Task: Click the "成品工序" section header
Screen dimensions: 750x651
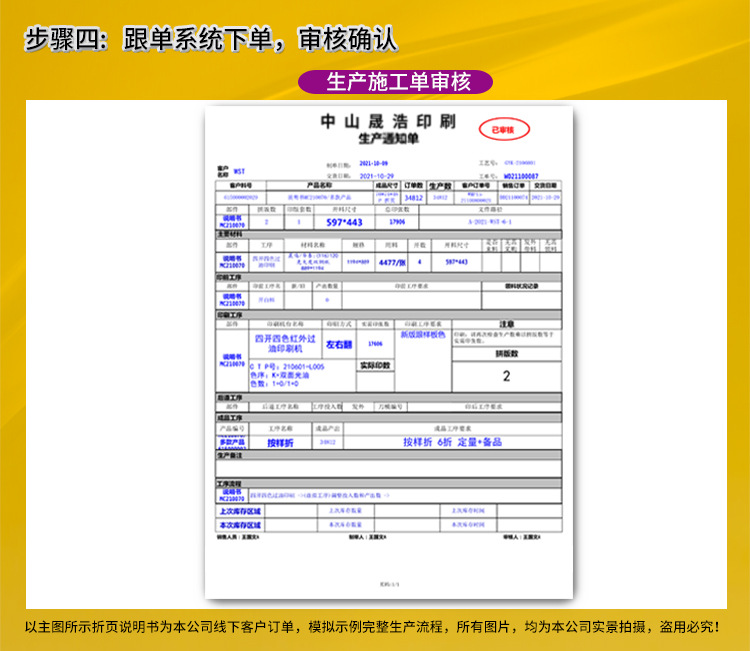Action: (x=388, y=418)
